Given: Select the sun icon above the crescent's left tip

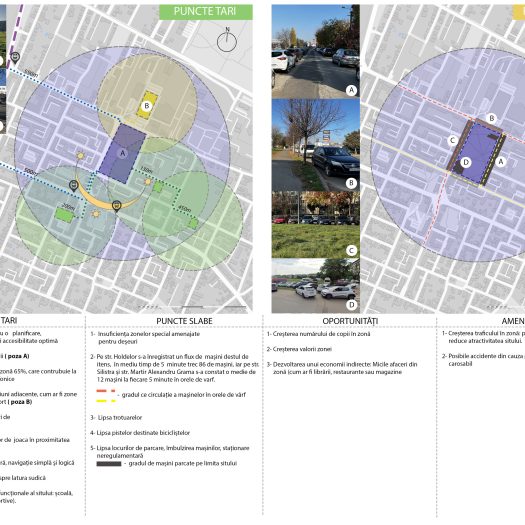Looking at the screenshot, I should [x=80, y=155].
